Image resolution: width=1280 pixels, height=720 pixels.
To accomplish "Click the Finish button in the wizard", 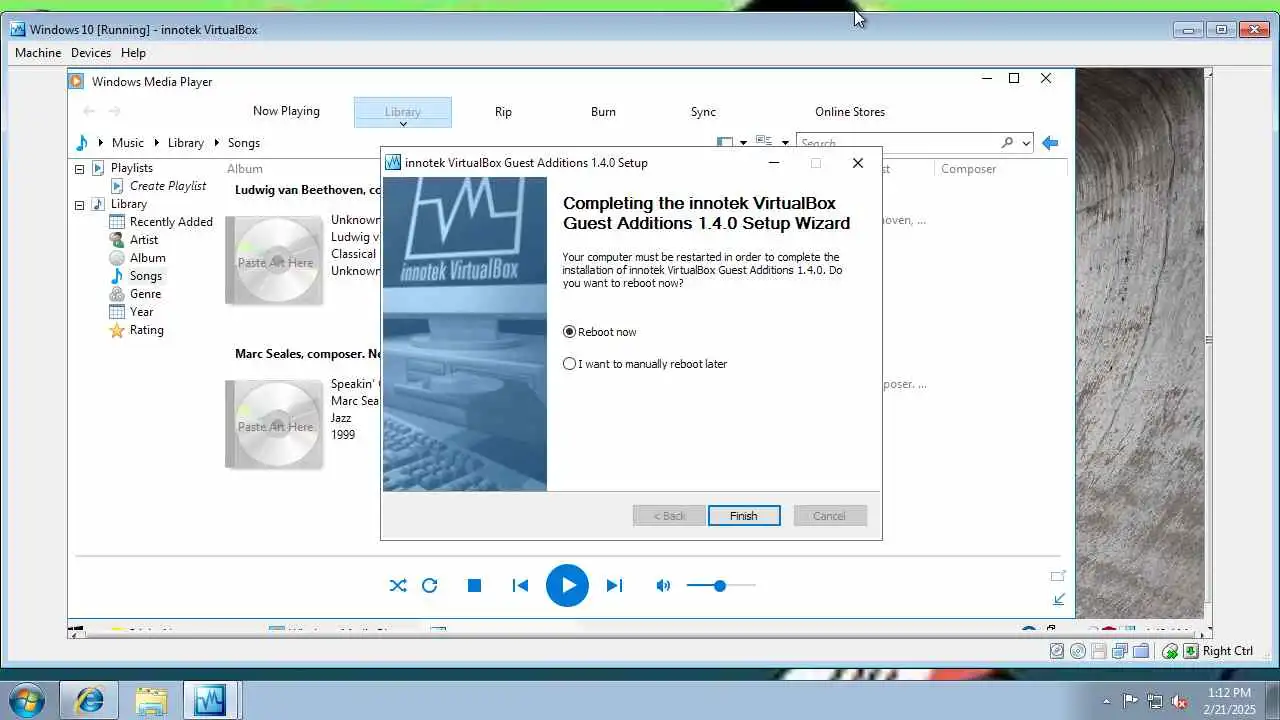I will pyautogui.click(x=744, y=516).
